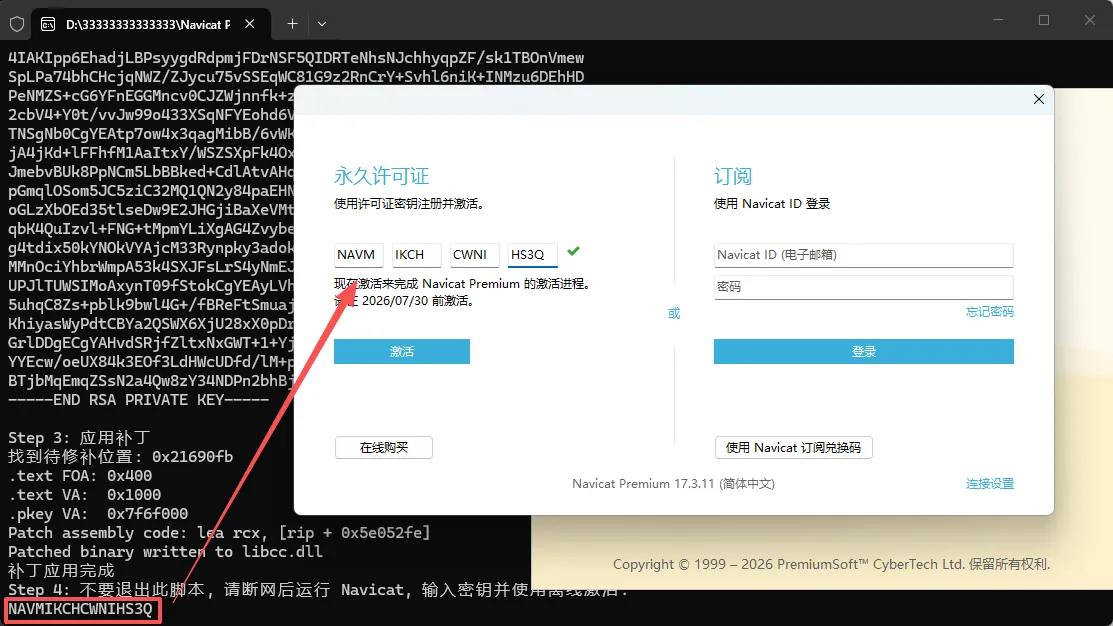Viewport: 1113px width, 626px height.
Task: Click the terminal icon on the tab
Action: pyautogui.click(x=48, y=24)
